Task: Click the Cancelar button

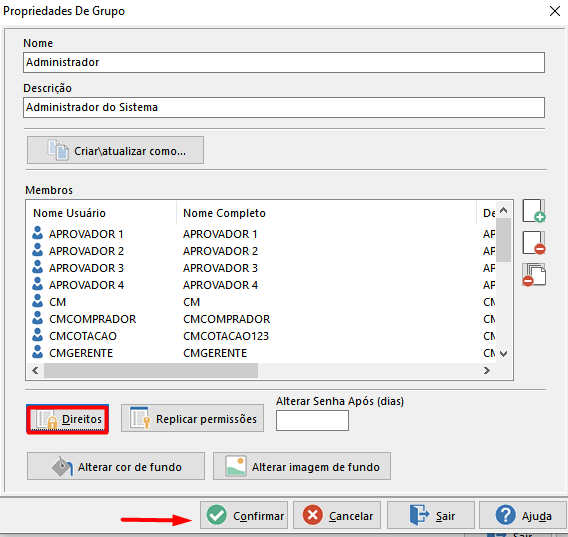Action: [x=337, y=515]
